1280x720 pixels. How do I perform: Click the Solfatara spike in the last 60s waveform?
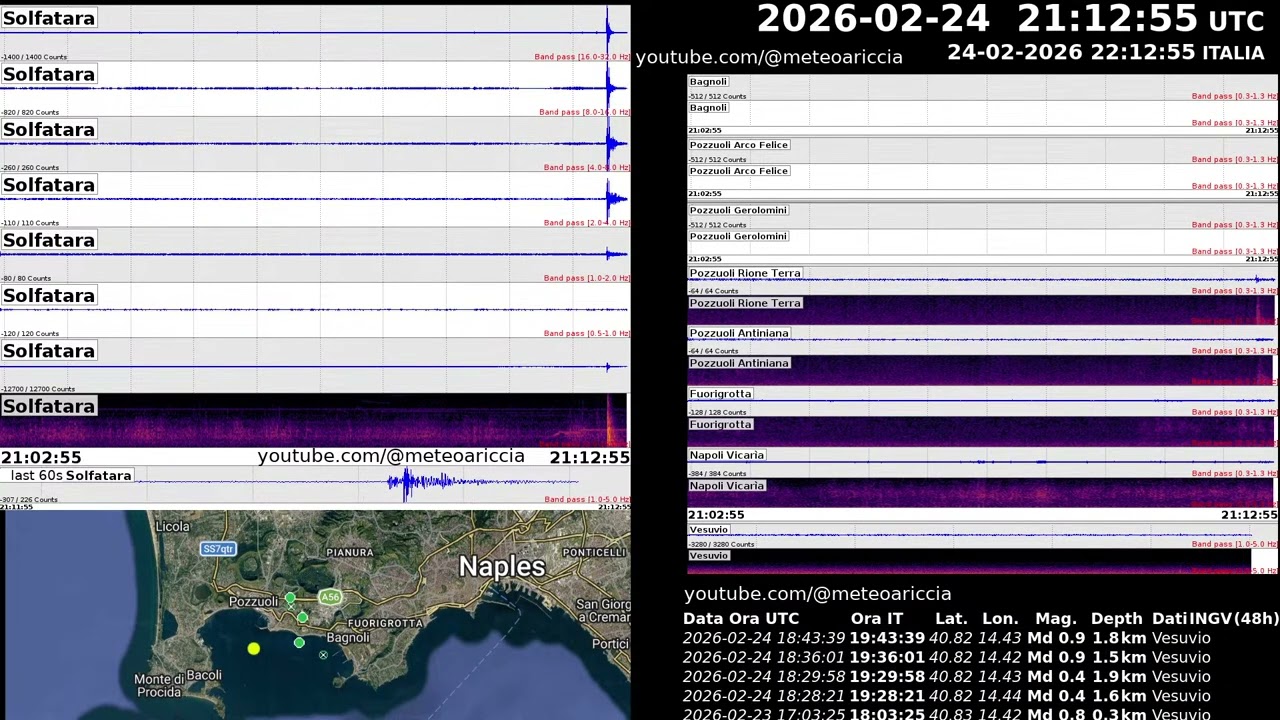tap(407, 484)
